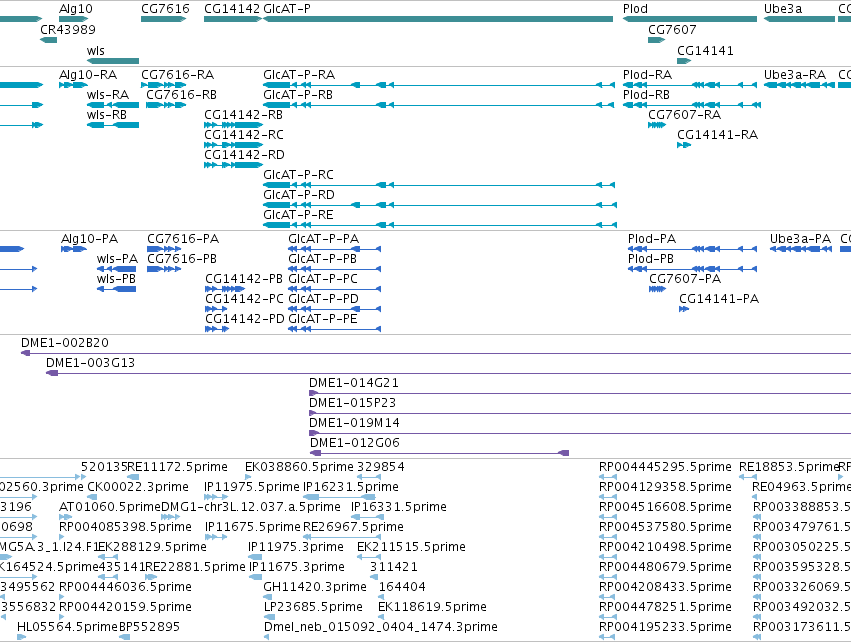Open the CG14142-PD protein label
The width and height of the screenshot is (851, 642).
pos(245,319)
